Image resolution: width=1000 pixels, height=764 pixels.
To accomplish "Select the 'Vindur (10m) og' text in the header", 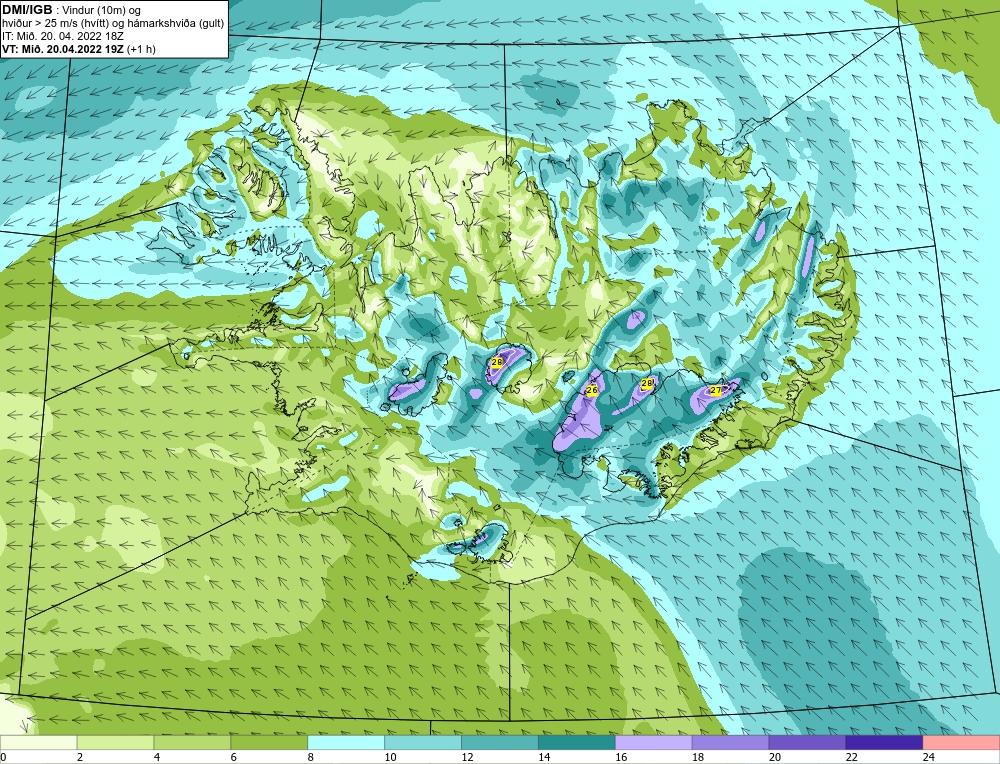I will coord(101,10).
